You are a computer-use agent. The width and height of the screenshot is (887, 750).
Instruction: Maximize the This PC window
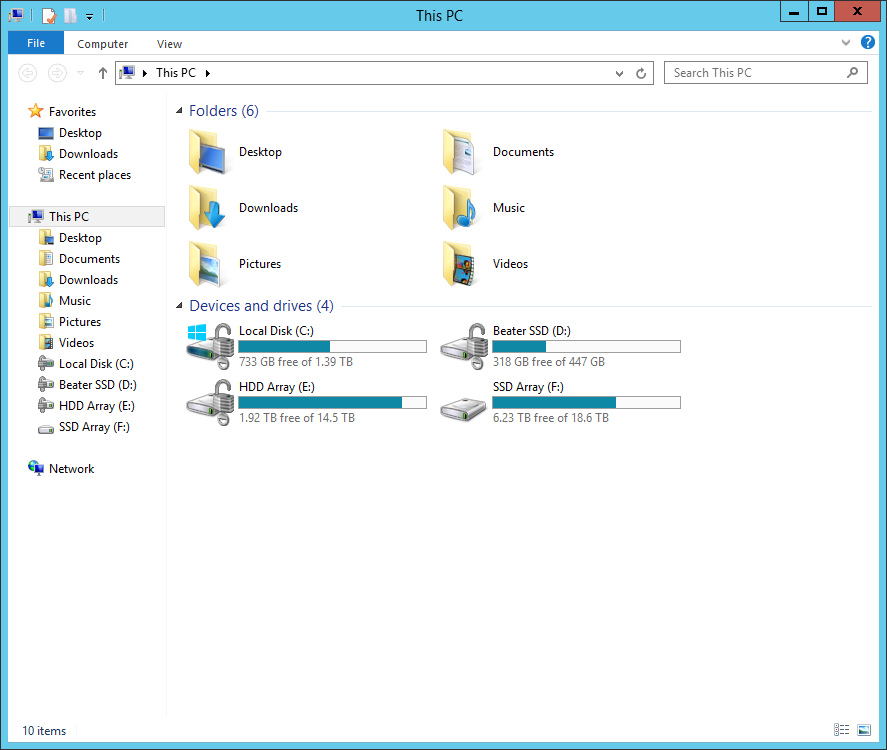coord(822,11)
